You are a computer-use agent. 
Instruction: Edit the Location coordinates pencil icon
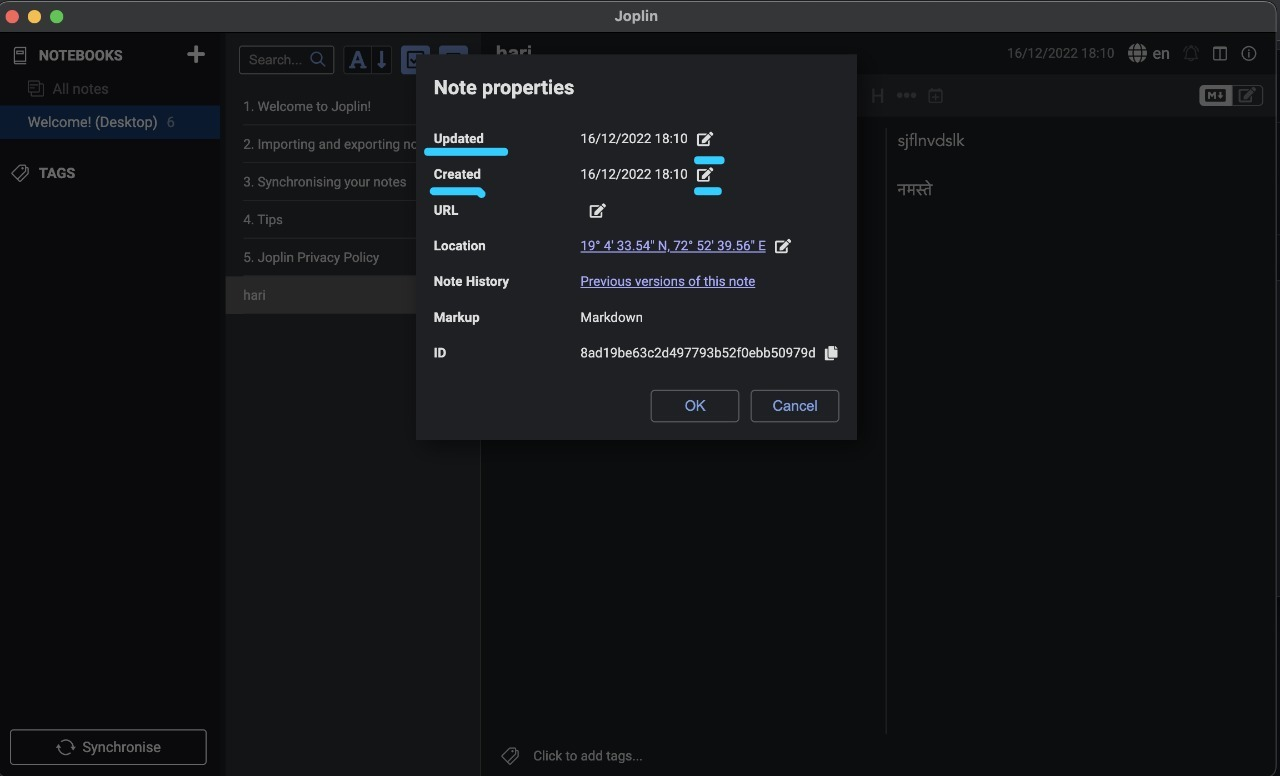[783, 246]
